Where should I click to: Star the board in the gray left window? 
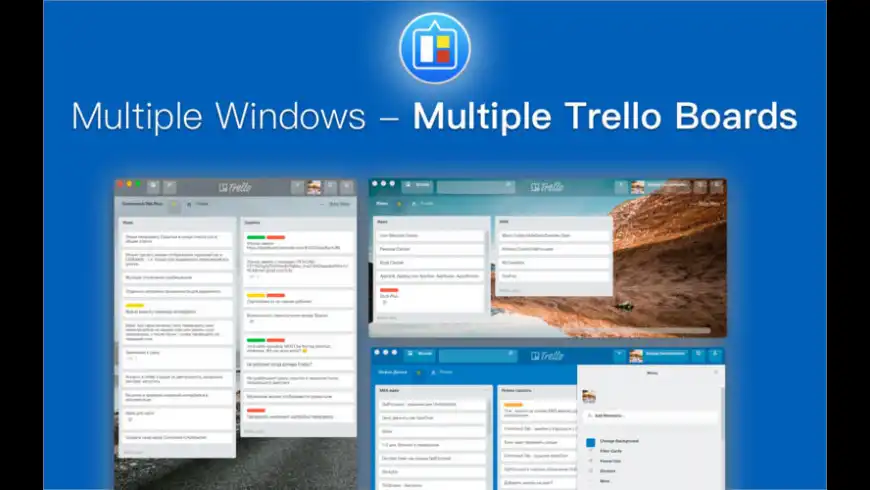point(174,204)
